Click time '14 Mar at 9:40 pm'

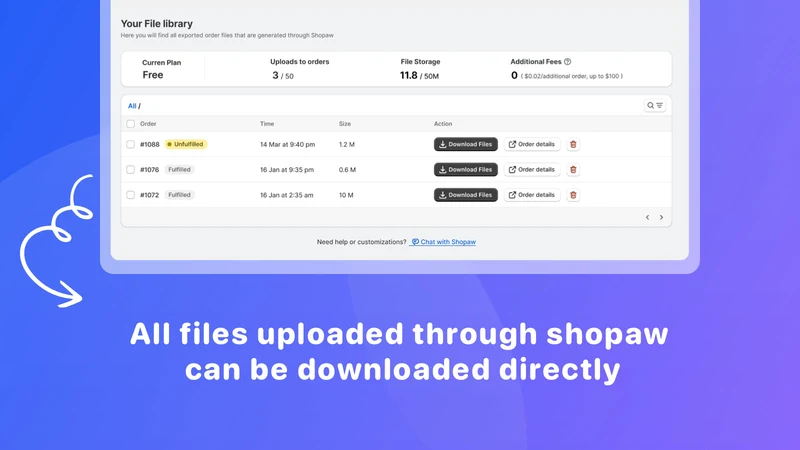tap(287, 144)
